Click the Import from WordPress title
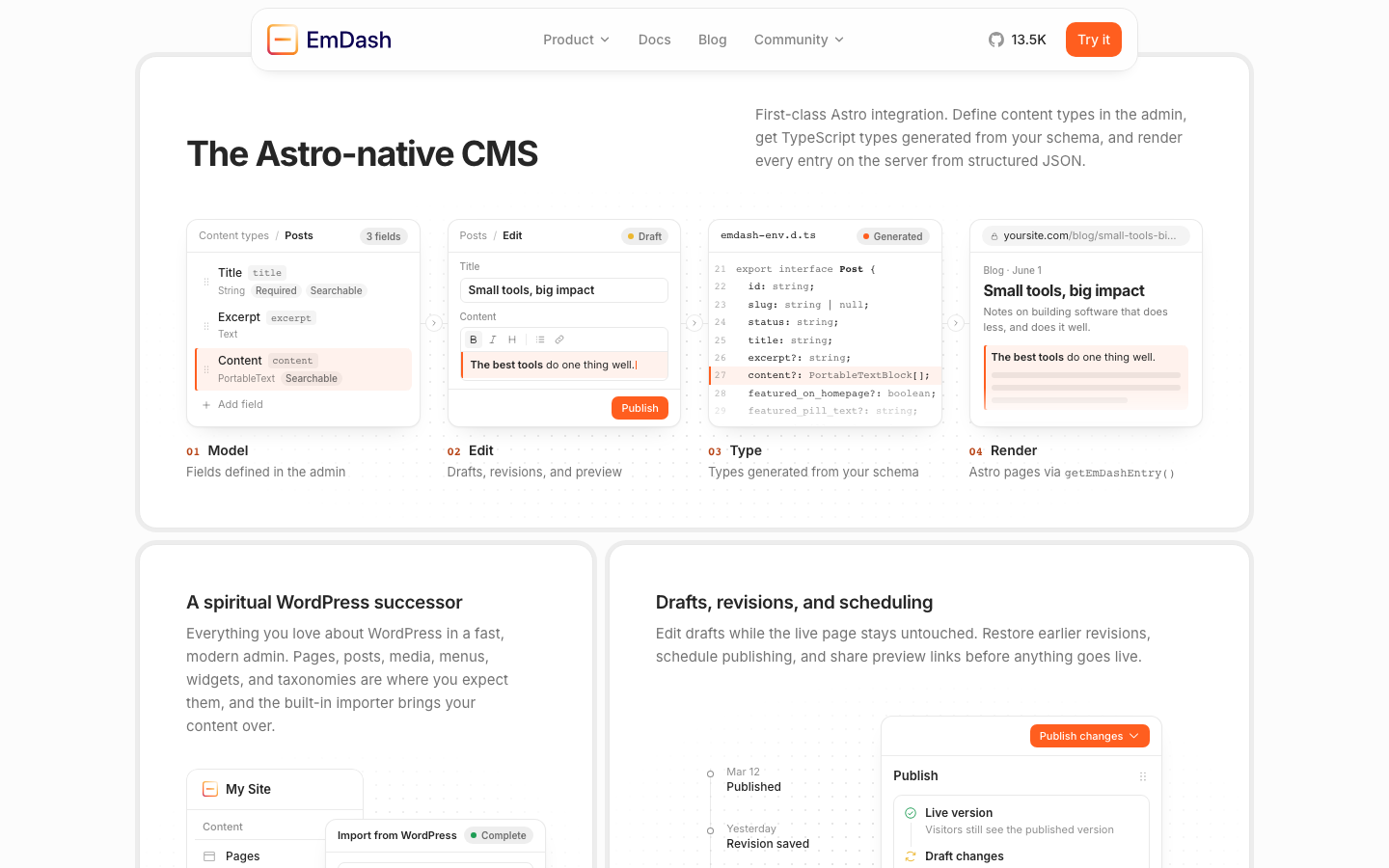1389x868 pixels. pos(397,835)
